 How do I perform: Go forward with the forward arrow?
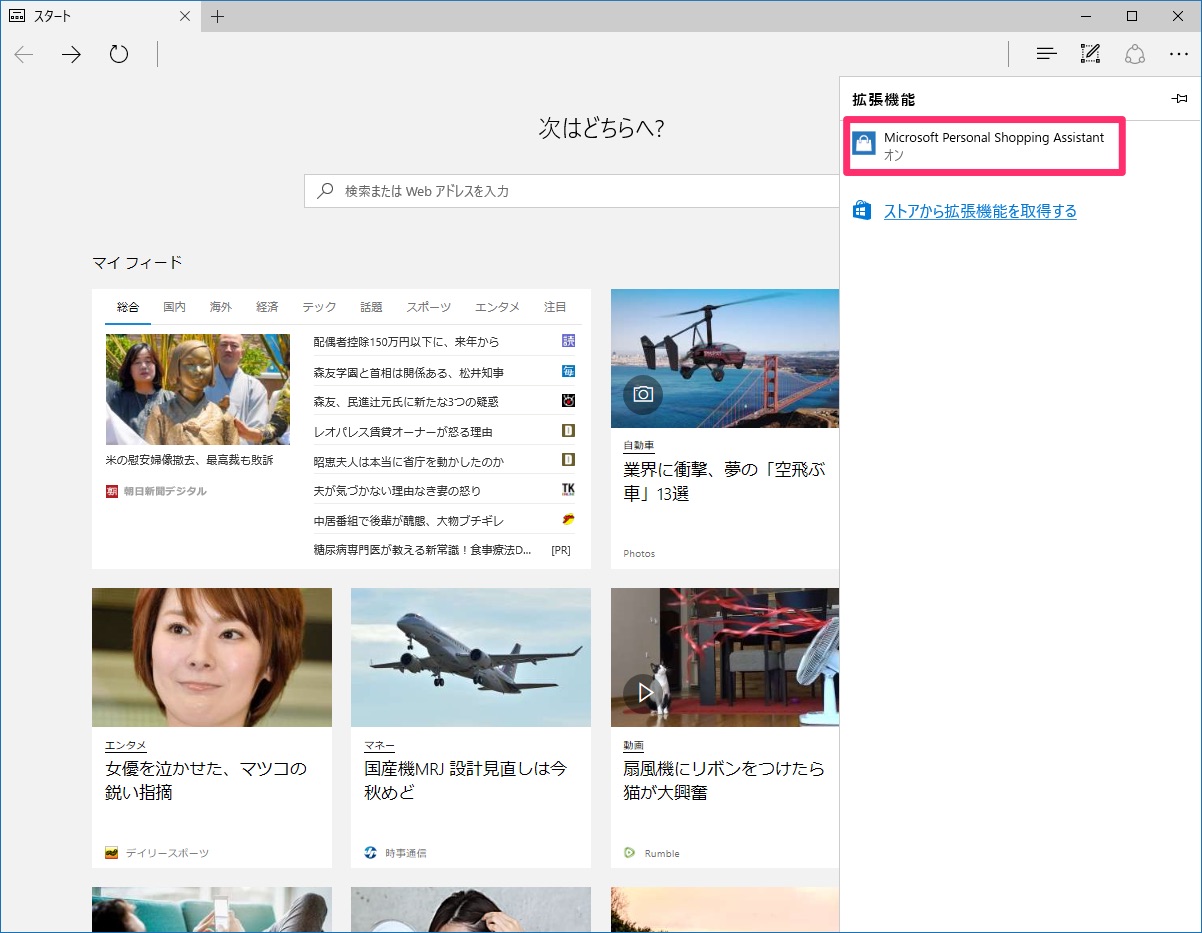click(71, 55)
